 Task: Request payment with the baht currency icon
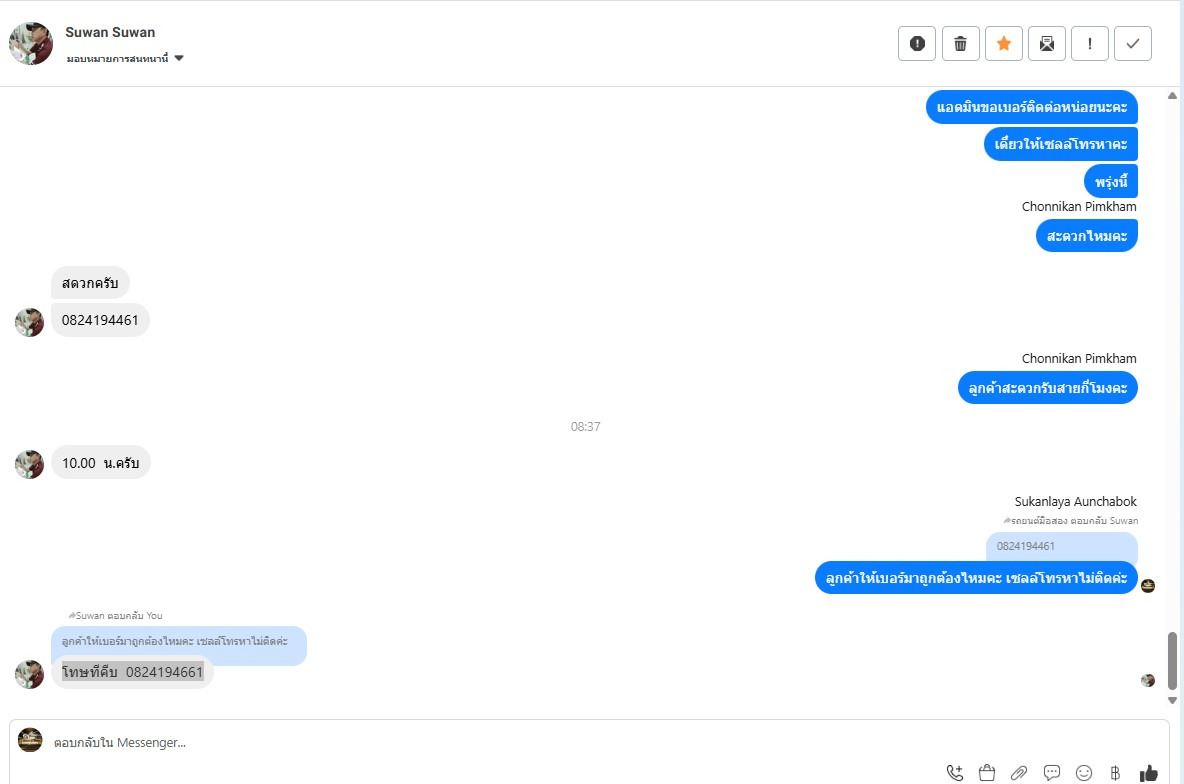tap(1115, 773)
